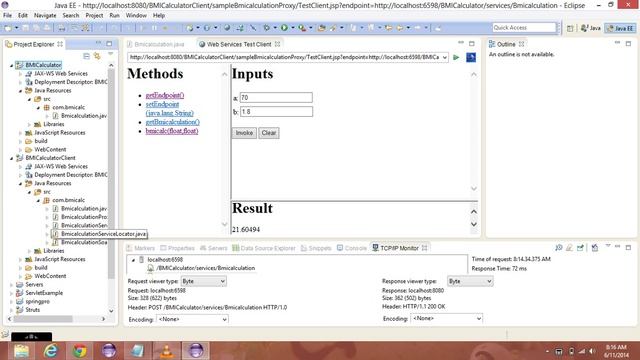Click first icon in TCP/IP Monitor toolbar
This screenshot has height=360, width=640.
point(559,248)
